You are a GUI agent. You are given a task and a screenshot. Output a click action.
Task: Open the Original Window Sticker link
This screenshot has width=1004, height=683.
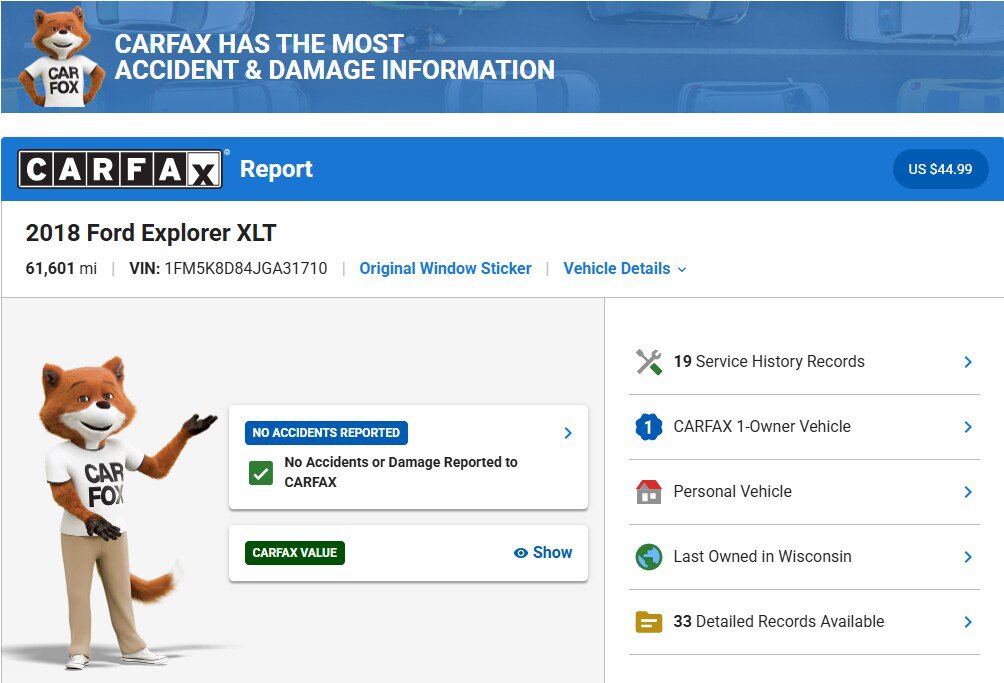[445, 269]
